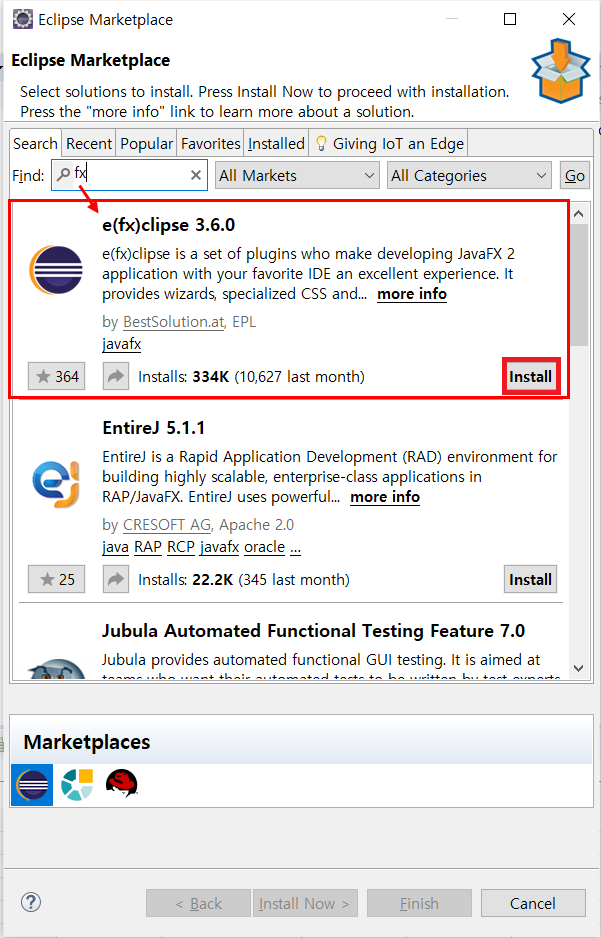
Task: Click inside the Find search field
Action: (129, 175)
